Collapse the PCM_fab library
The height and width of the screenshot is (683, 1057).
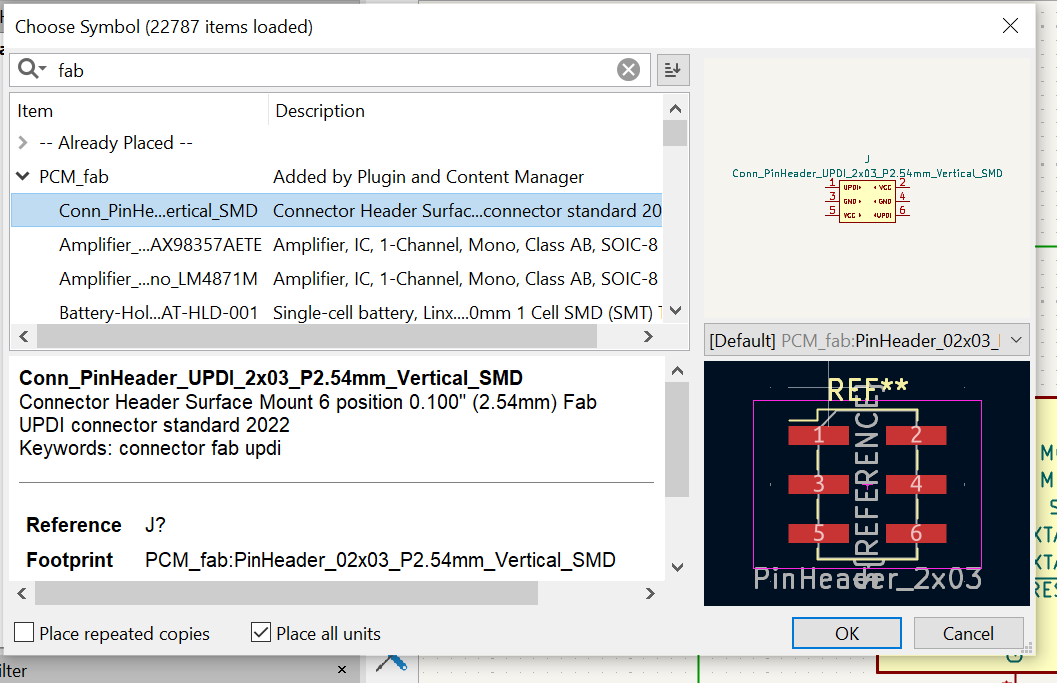click(23, 177)
